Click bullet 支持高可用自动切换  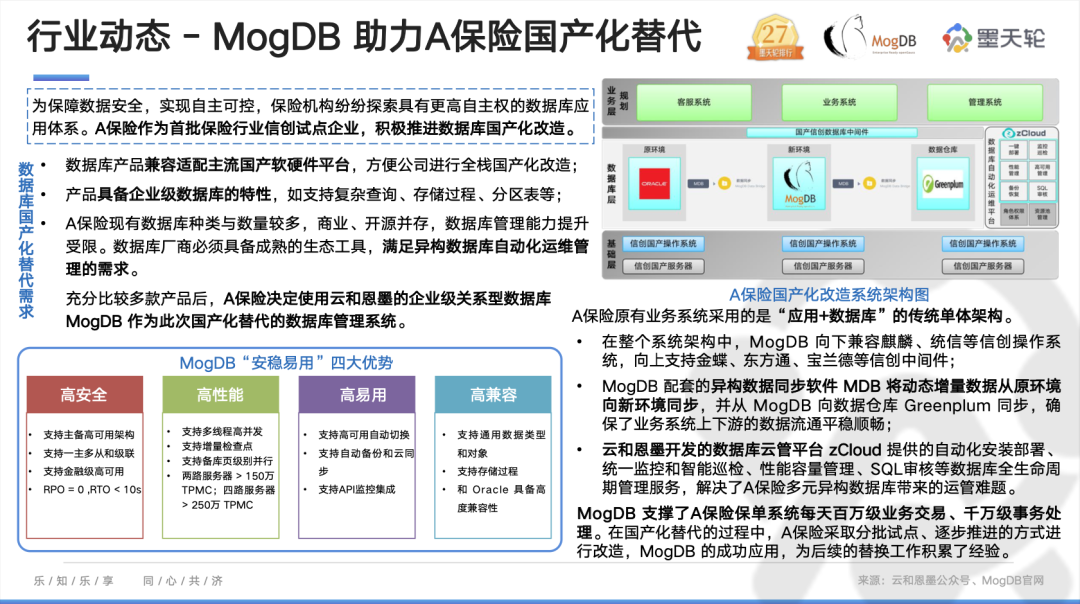point(364,435)
